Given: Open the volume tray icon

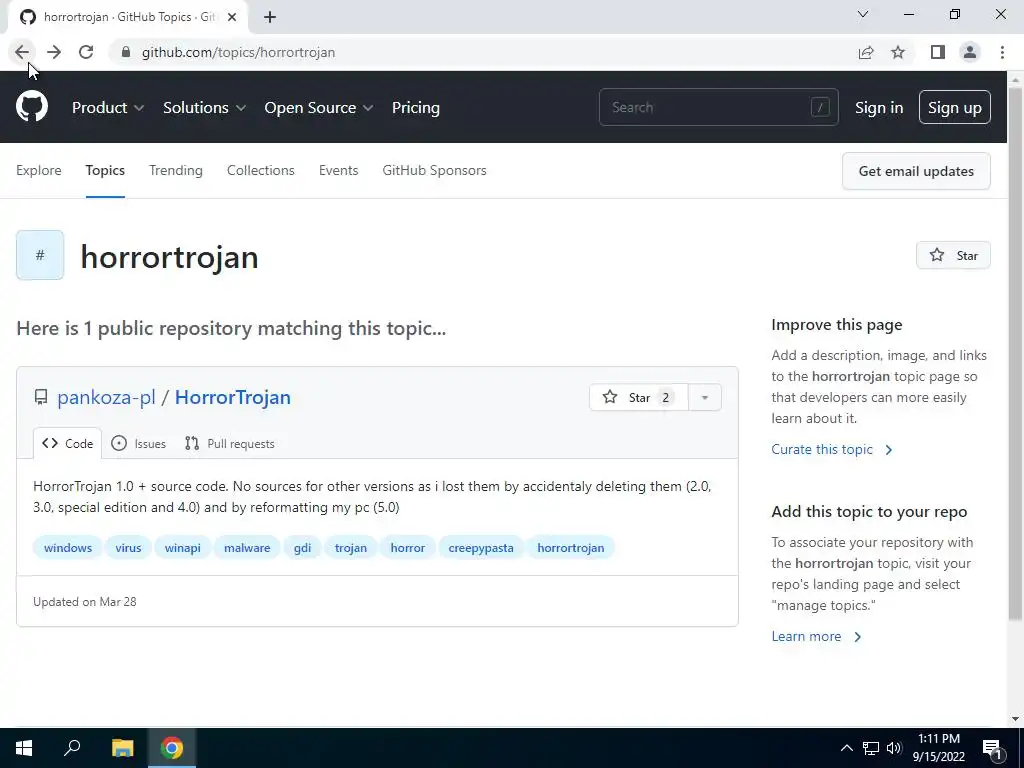Looking at the screenshot, I should tap(894, 748).
